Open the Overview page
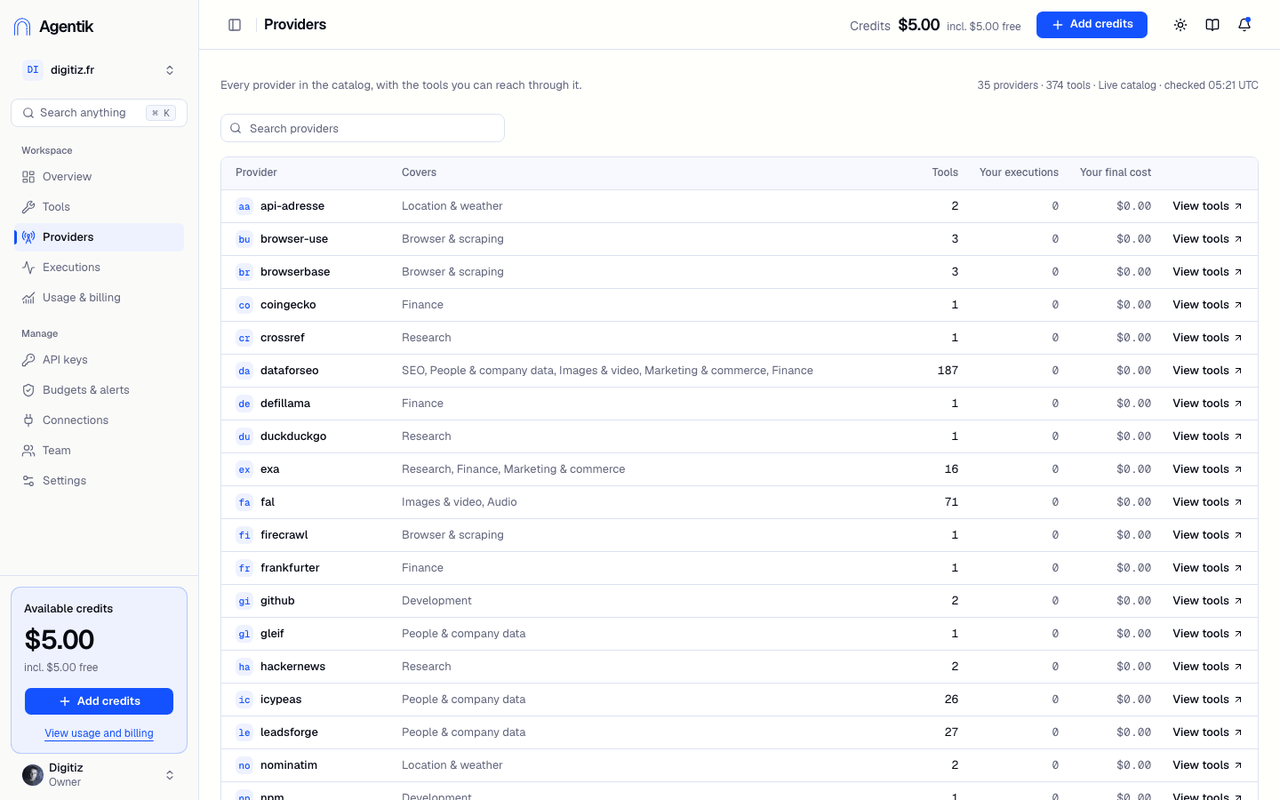The width and height of the screenshot is (1280, 800). 99,177
